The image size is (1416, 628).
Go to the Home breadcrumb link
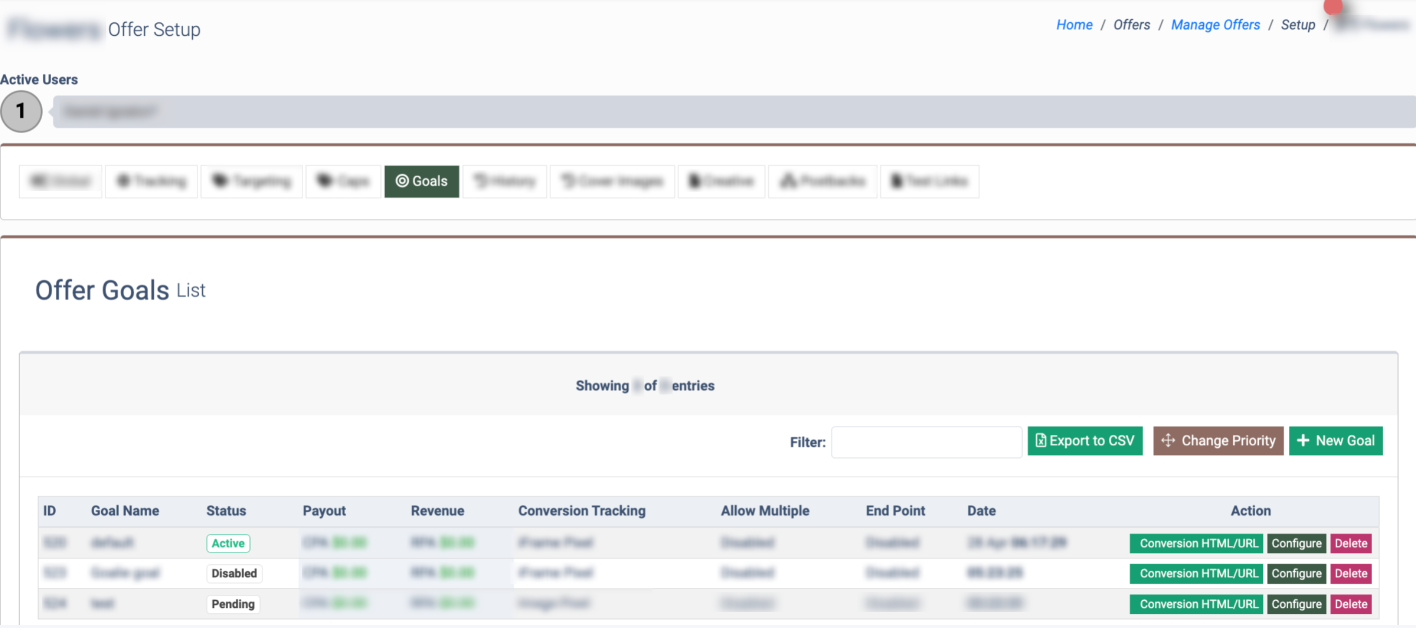click(x=1074, y=25)
